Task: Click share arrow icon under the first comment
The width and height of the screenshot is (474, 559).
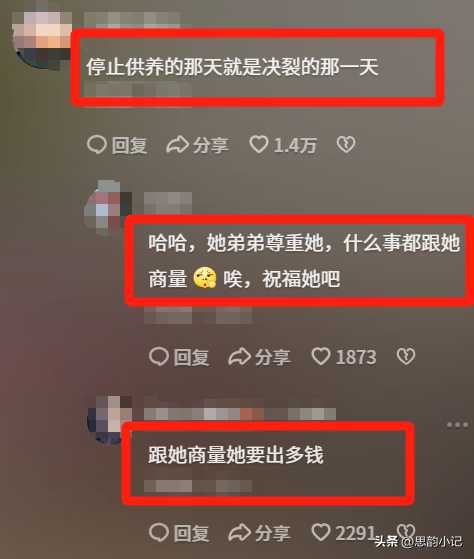Action: coord(177,145)
